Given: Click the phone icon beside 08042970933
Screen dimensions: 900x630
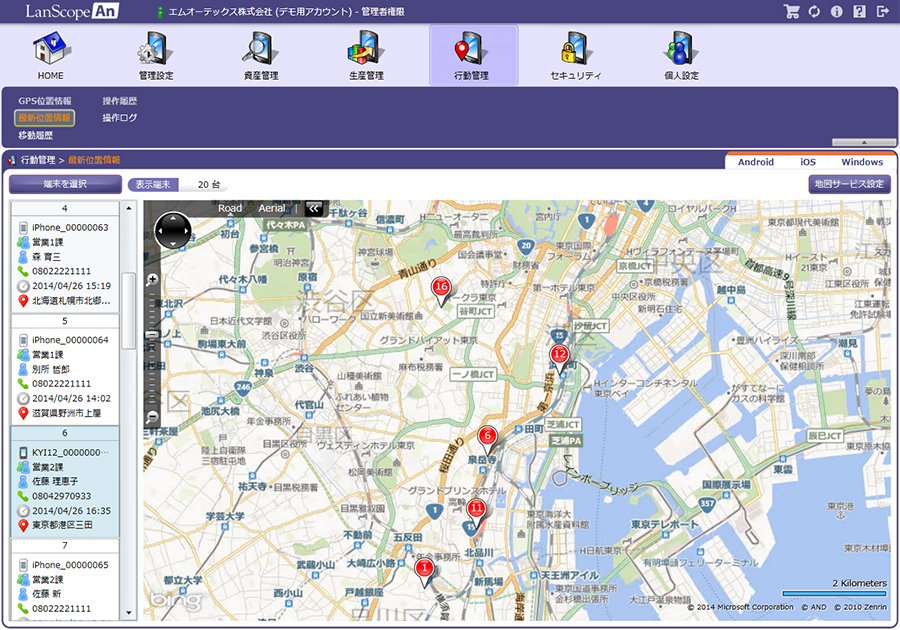Looking at the screenshot, I should [23, 496].
